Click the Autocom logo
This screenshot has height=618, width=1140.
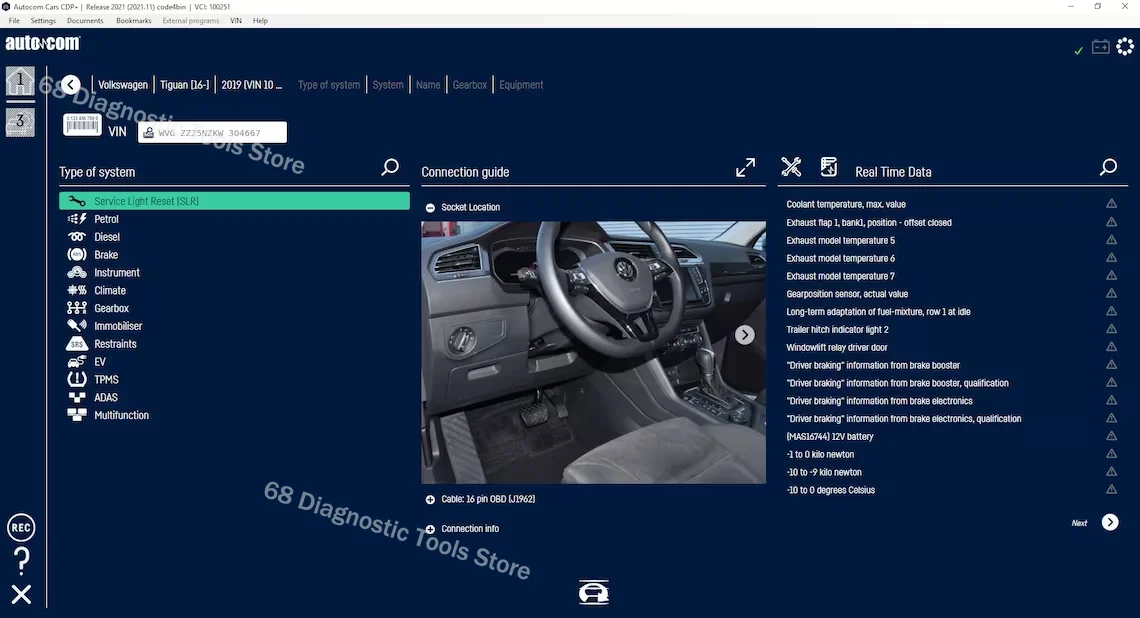(43, 44)
